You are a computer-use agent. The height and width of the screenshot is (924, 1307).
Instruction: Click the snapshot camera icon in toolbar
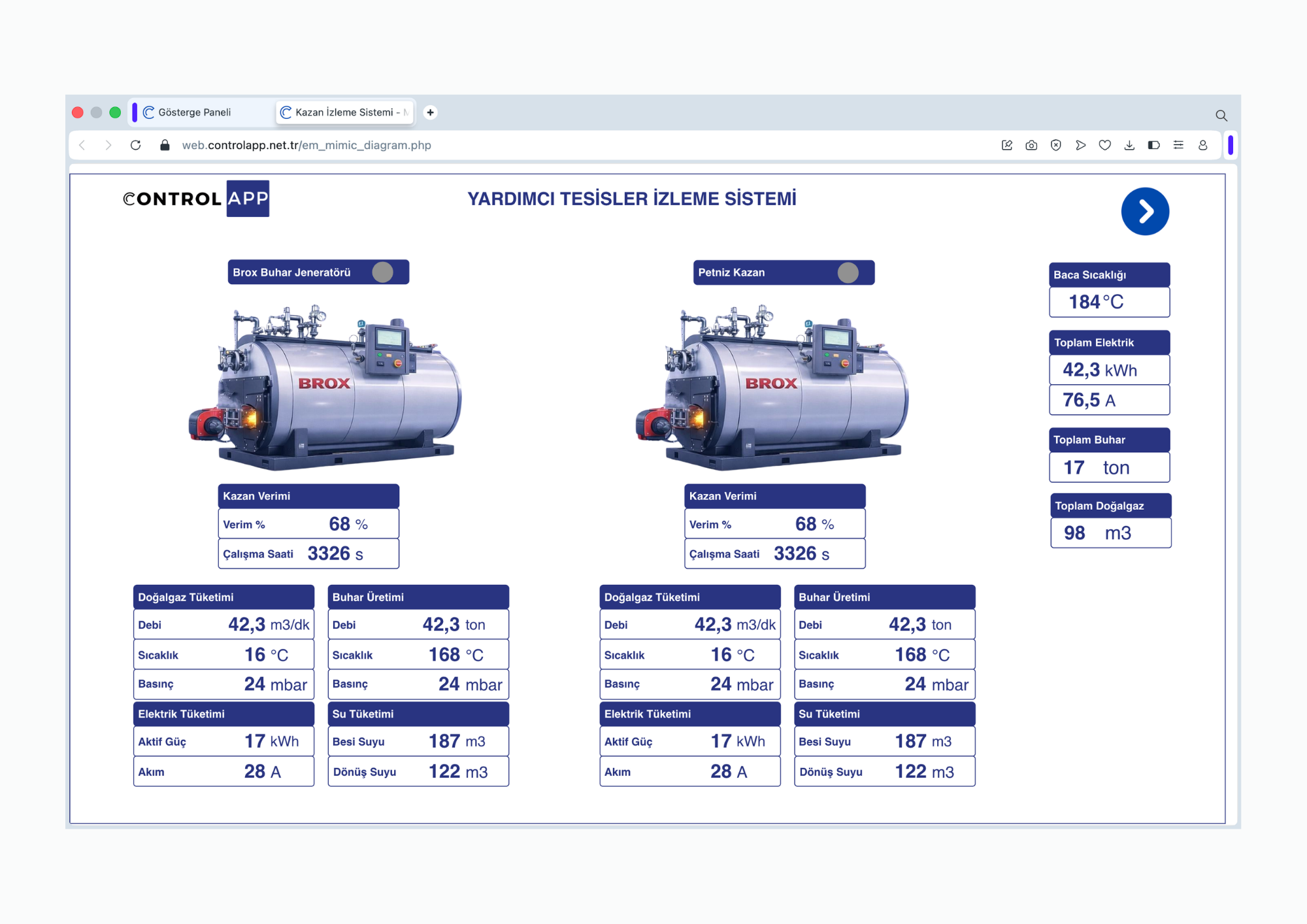(1031, 145)
